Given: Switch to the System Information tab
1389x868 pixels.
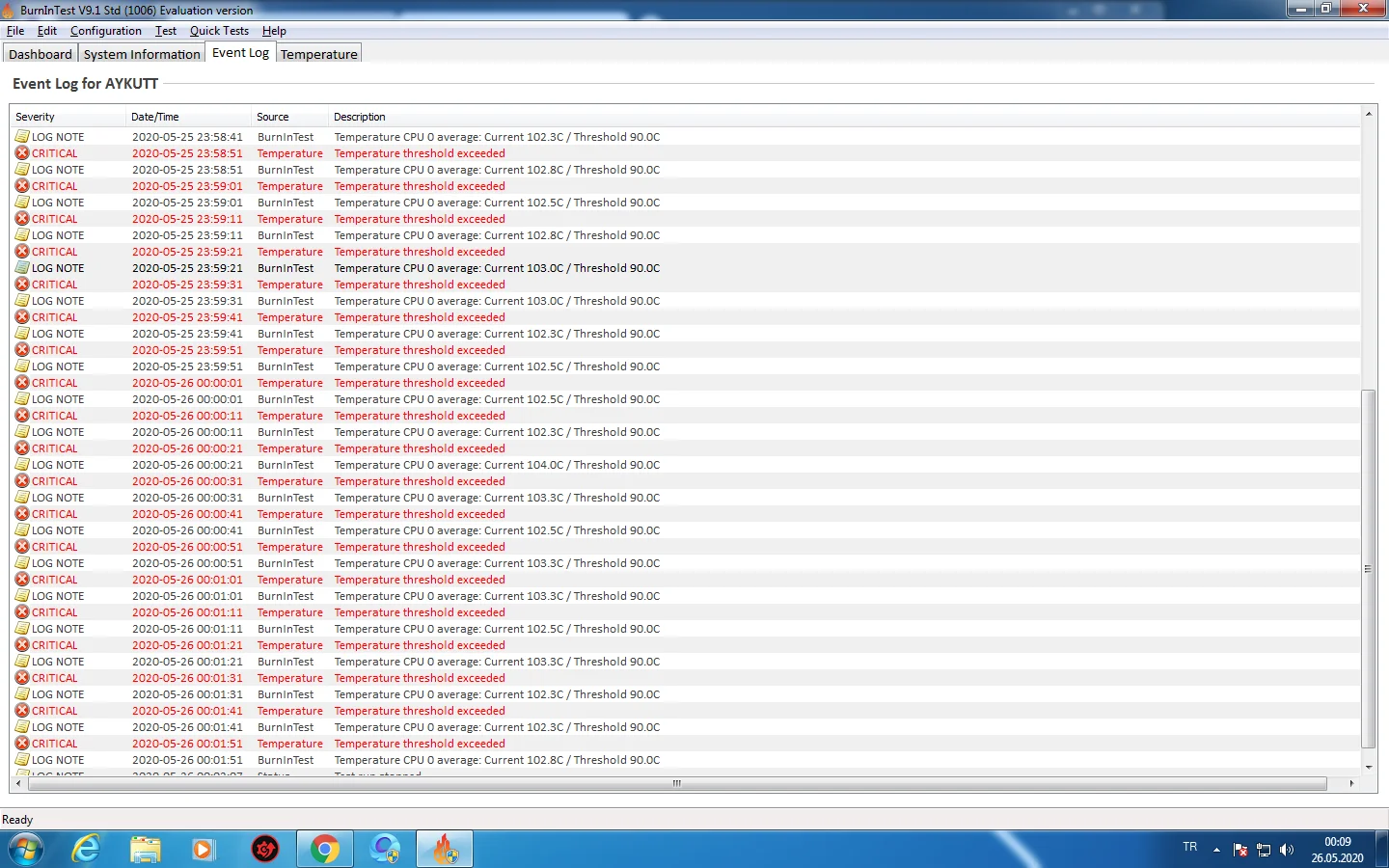Looking at the screenshot, I should tap(142, 54).
